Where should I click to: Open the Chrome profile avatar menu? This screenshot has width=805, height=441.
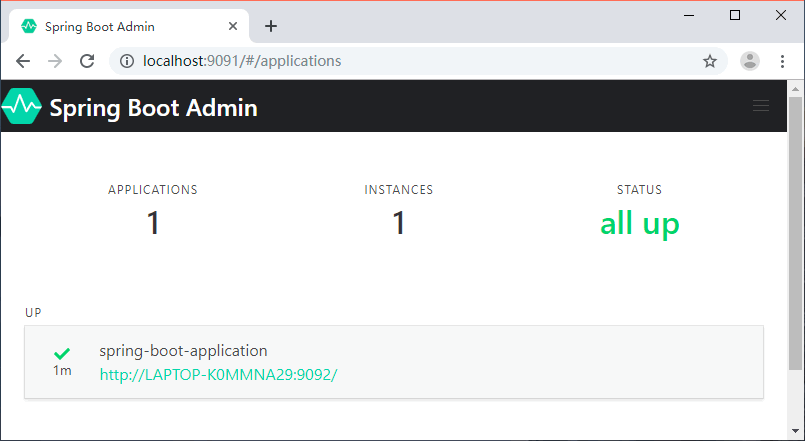(750, 61)
